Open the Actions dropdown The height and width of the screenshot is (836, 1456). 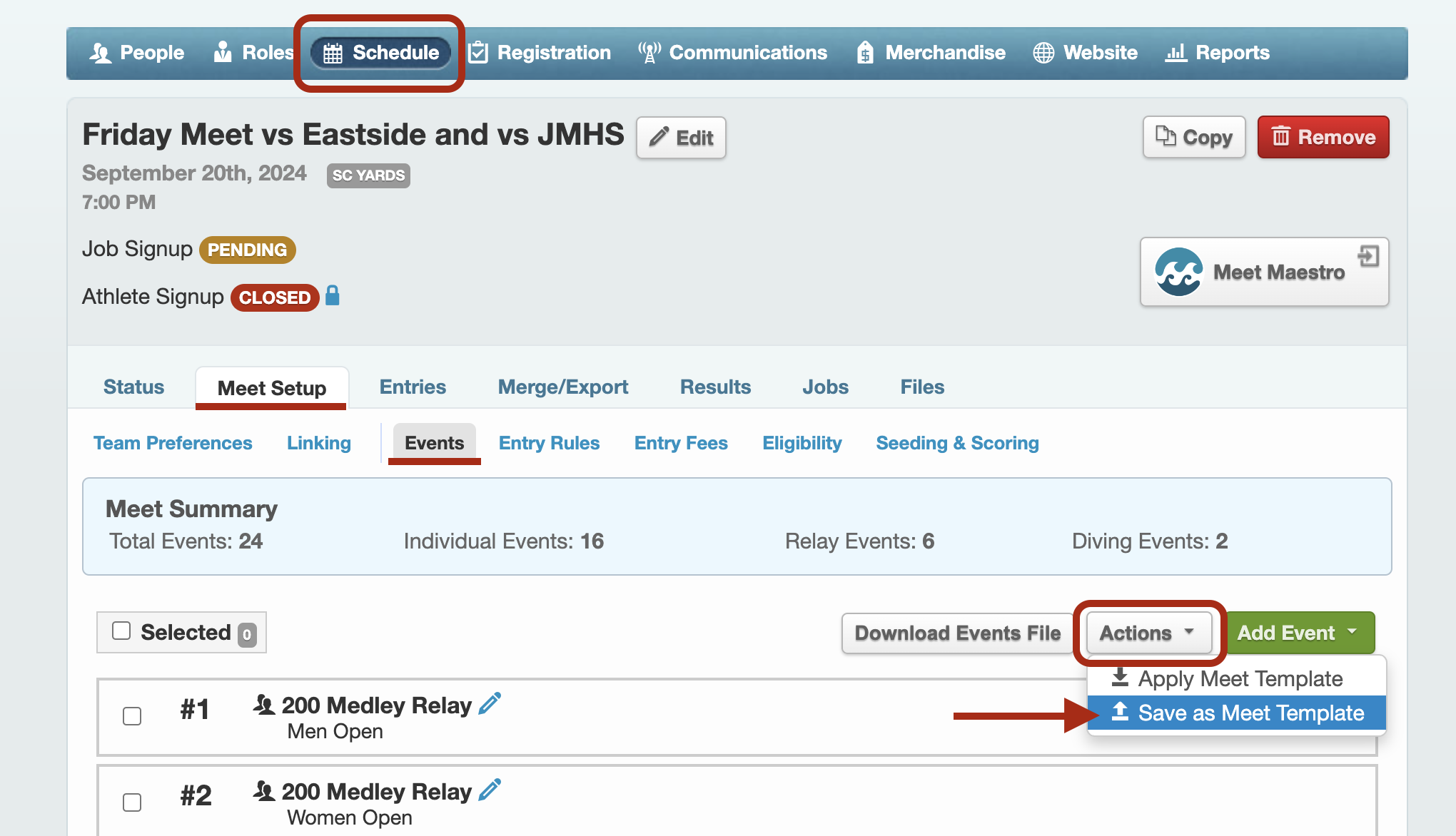[x=1147, y=633]
